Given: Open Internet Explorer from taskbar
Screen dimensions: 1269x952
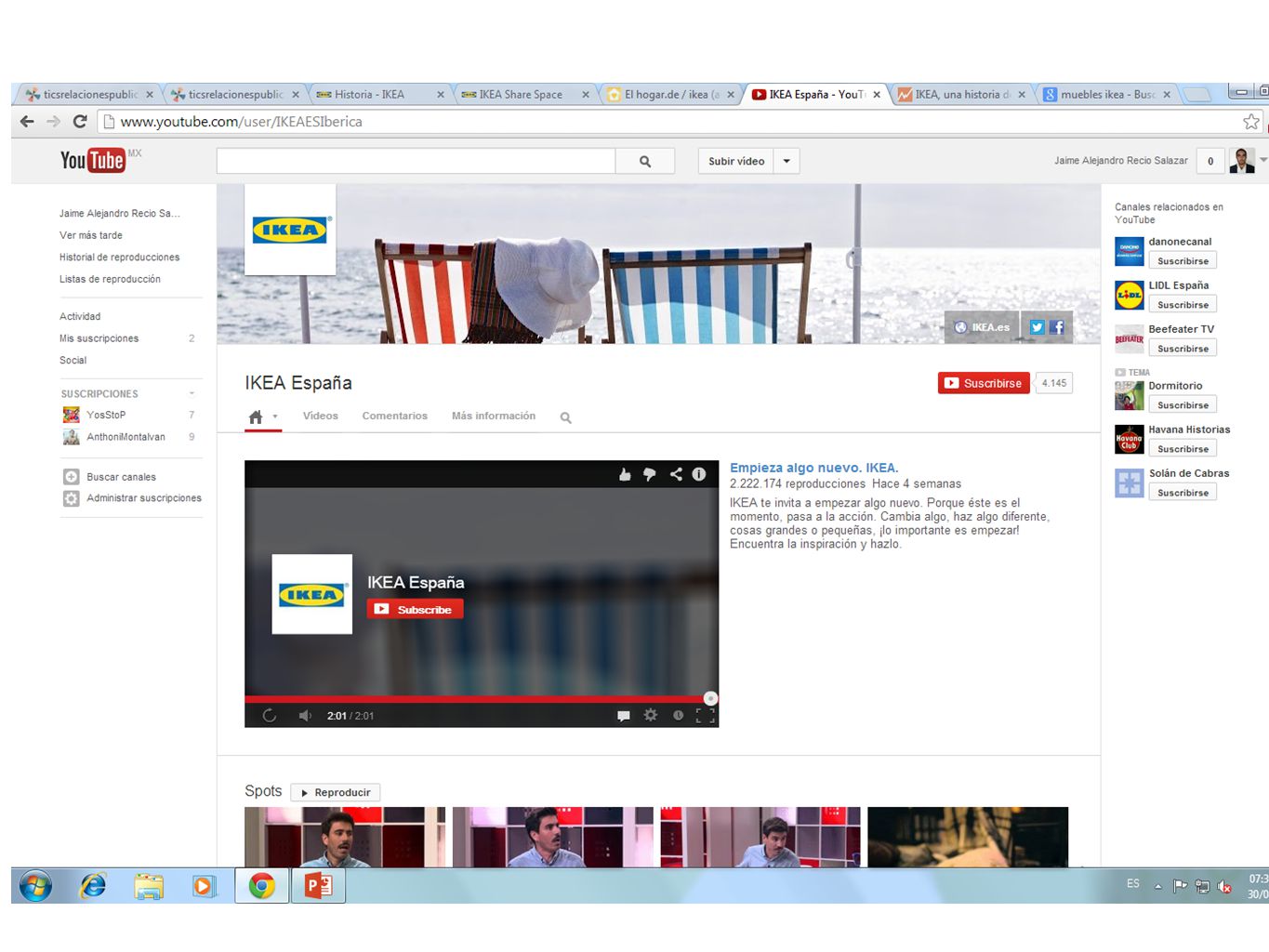Looking at the screenshot, I should tap(93, 886).
